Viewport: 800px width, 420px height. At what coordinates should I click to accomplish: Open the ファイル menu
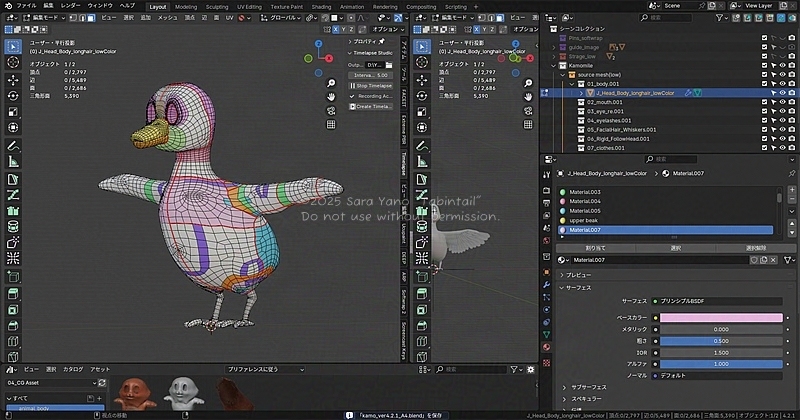click(x=27, y=6)
